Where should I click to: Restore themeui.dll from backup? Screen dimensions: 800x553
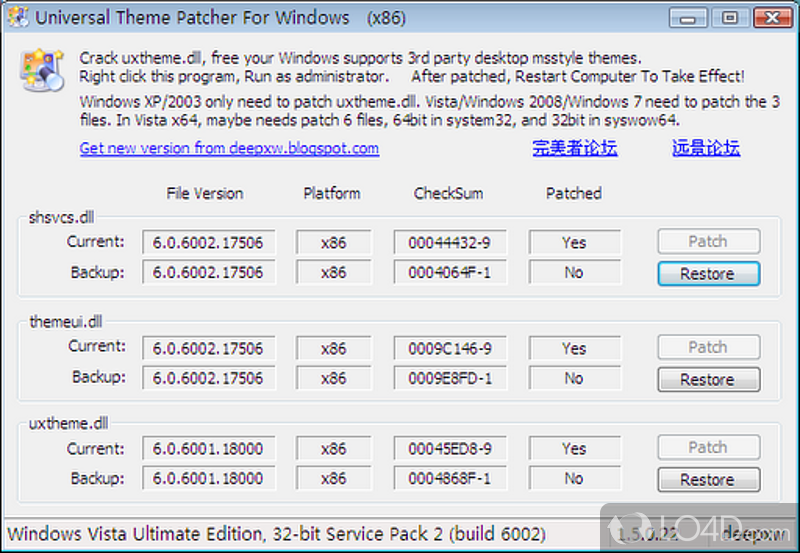tap(709, 380)
